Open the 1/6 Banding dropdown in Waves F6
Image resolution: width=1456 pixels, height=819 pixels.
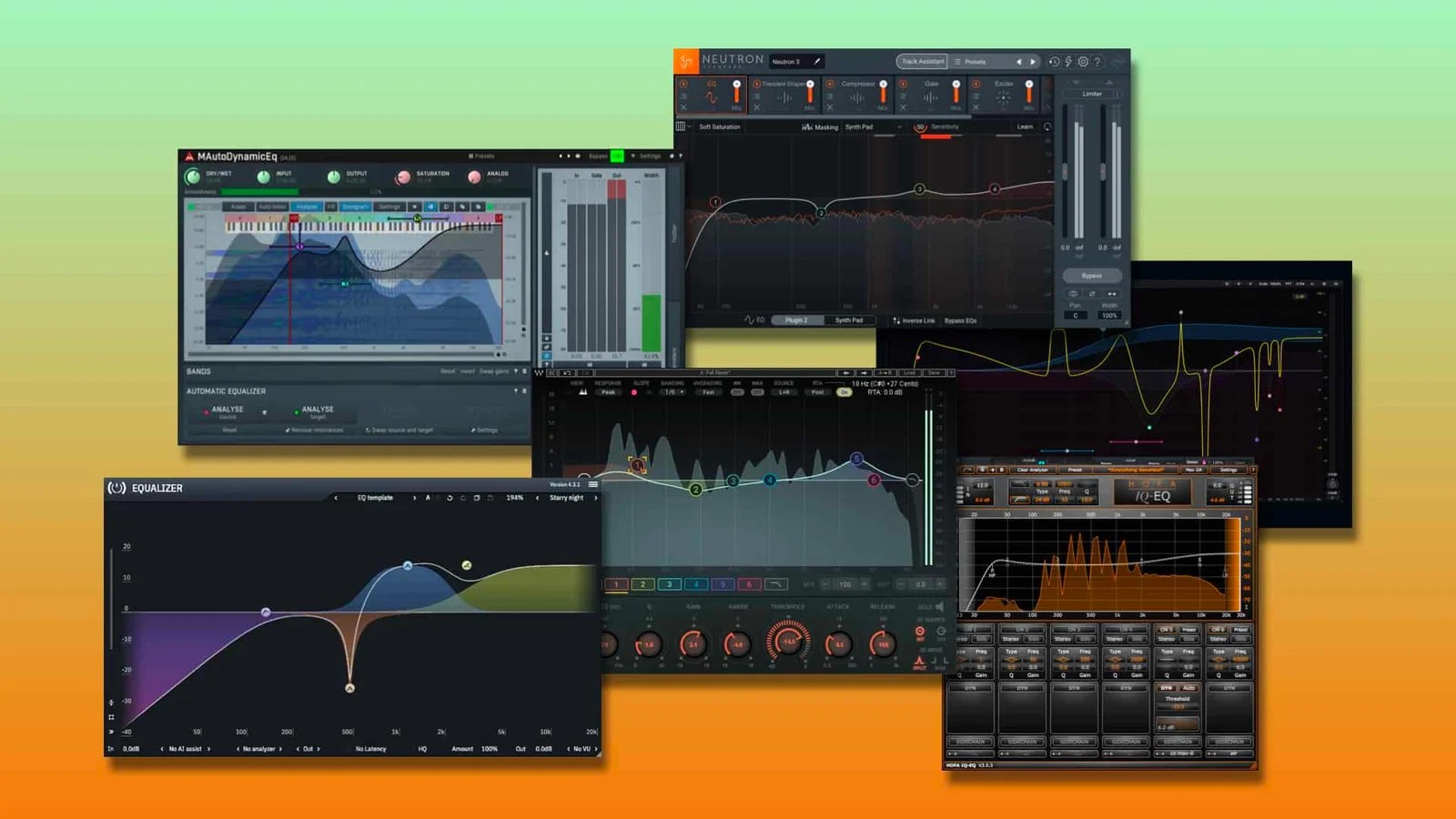pos(672,391)
